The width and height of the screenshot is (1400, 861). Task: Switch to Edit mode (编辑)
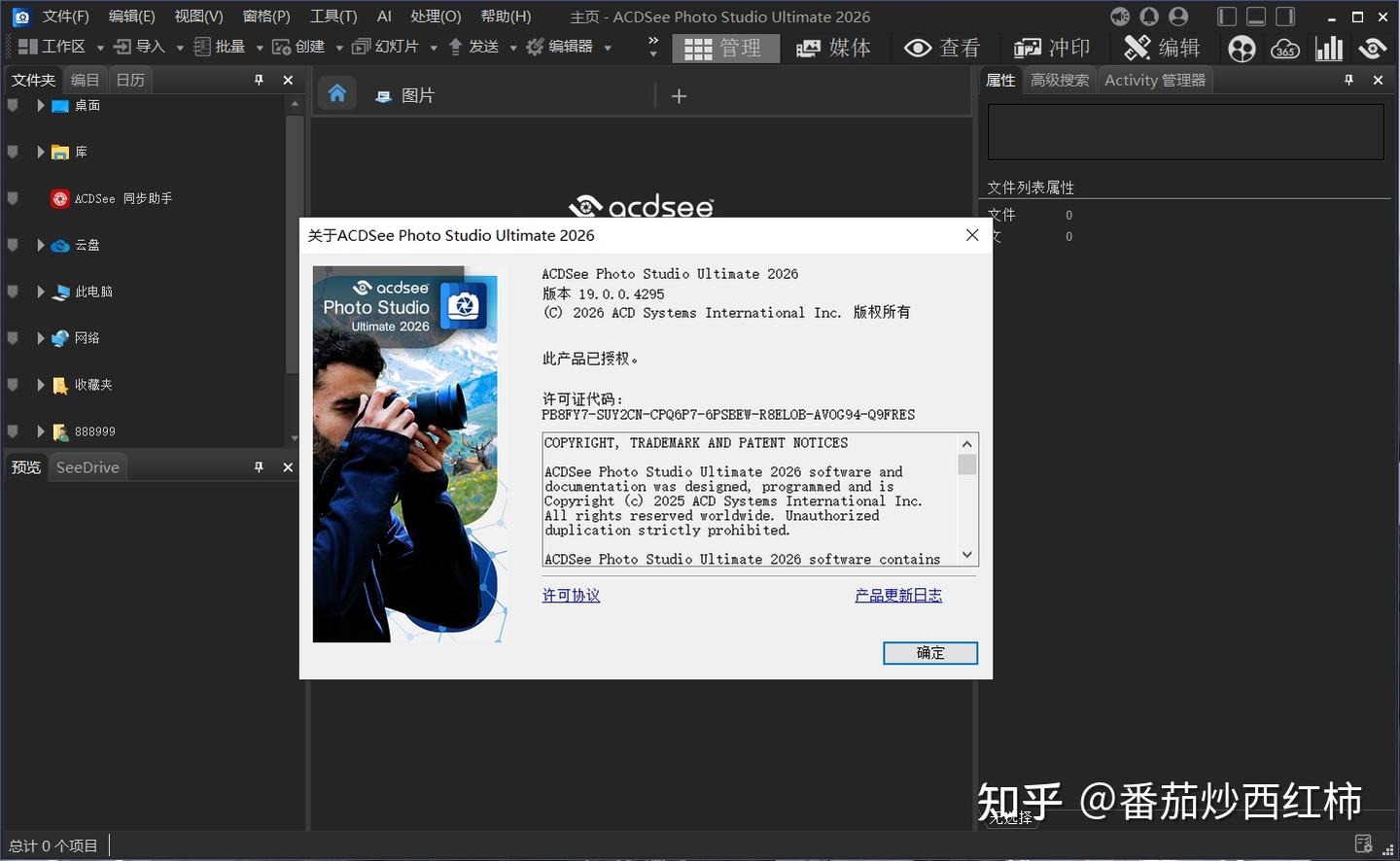point(1162,48)
